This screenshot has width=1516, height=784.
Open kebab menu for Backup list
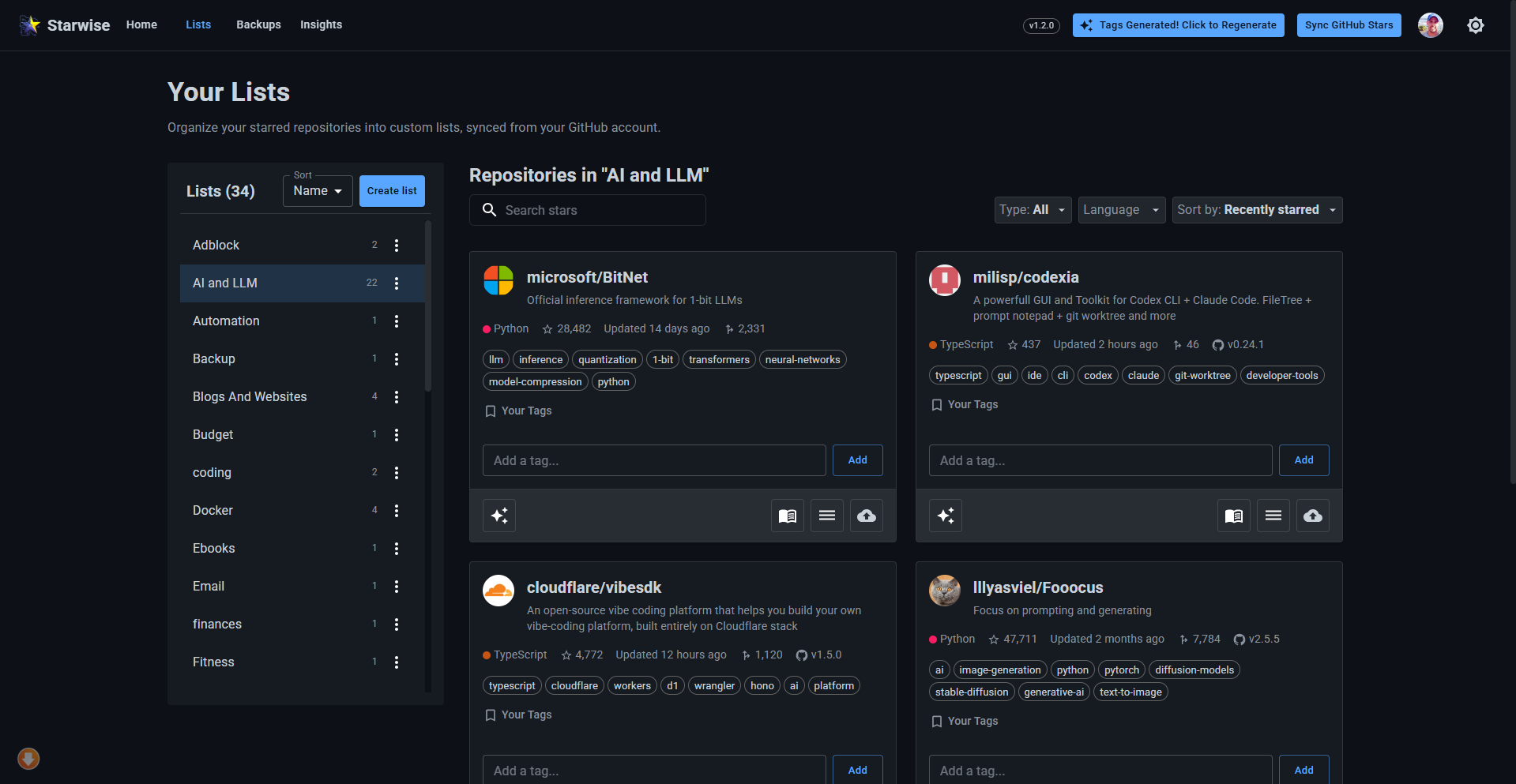coord(397,359)
